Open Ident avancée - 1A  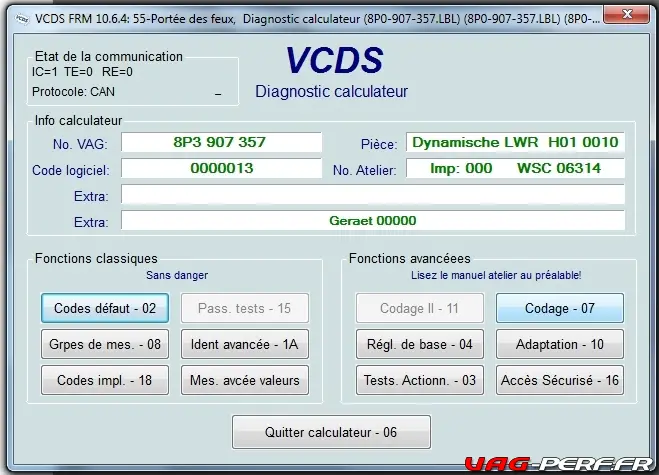point(245,344)
